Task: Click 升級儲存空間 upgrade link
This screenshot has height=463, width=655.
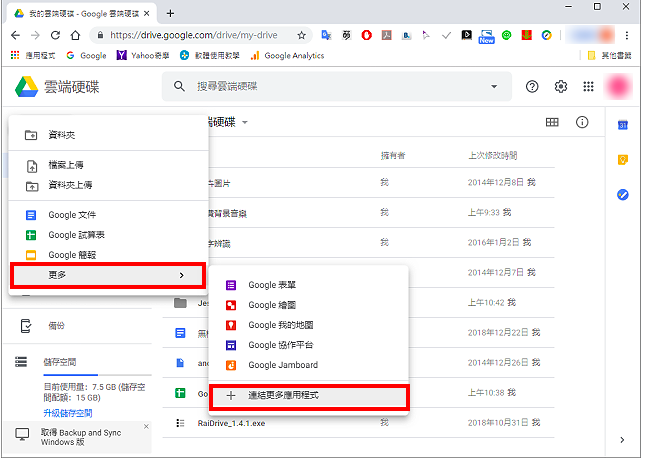Action: coord(68,413)
